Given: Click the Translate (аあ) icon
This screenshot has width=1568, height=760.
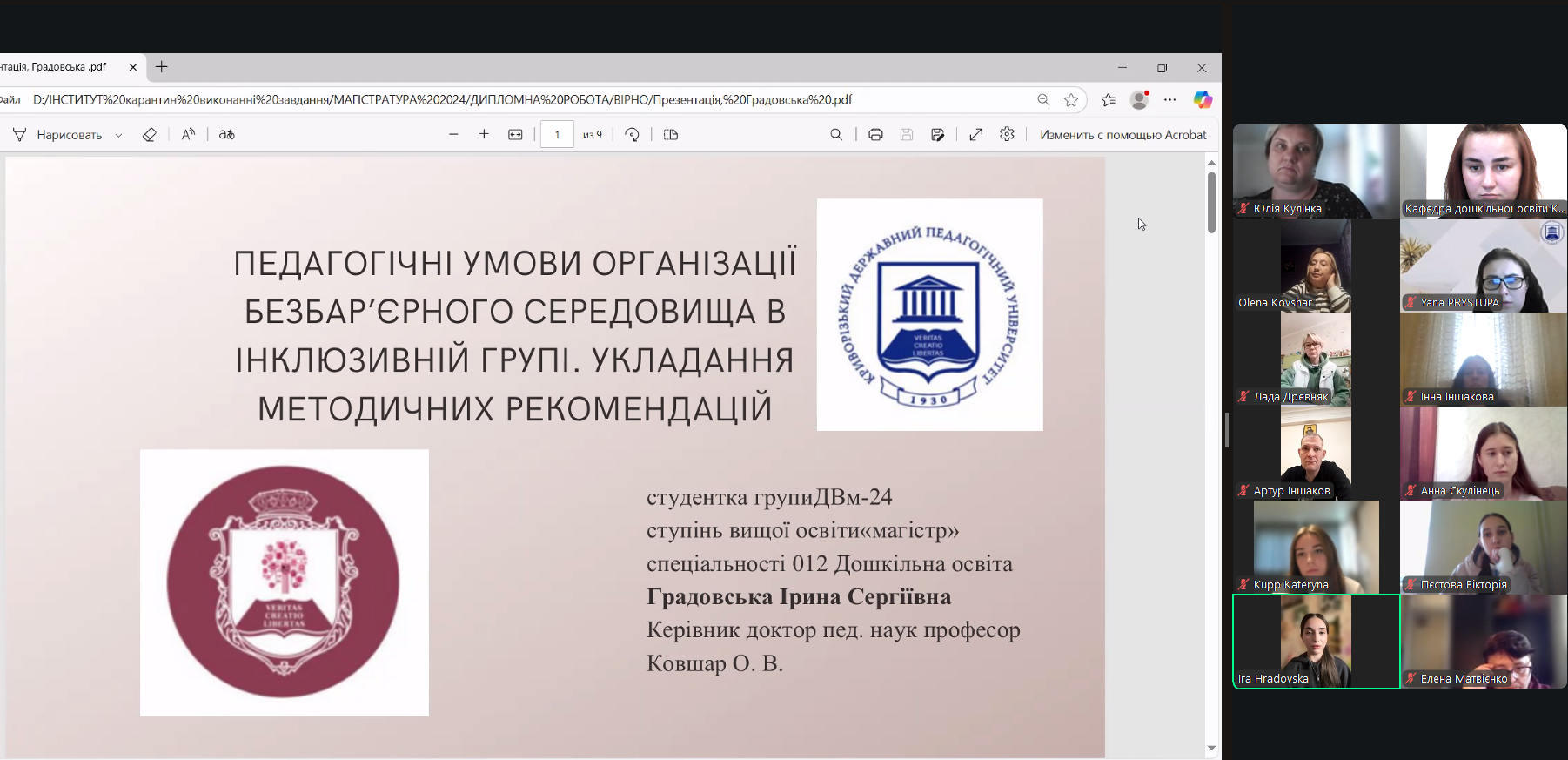Looking at the screenshot, I should coord(227,135).
